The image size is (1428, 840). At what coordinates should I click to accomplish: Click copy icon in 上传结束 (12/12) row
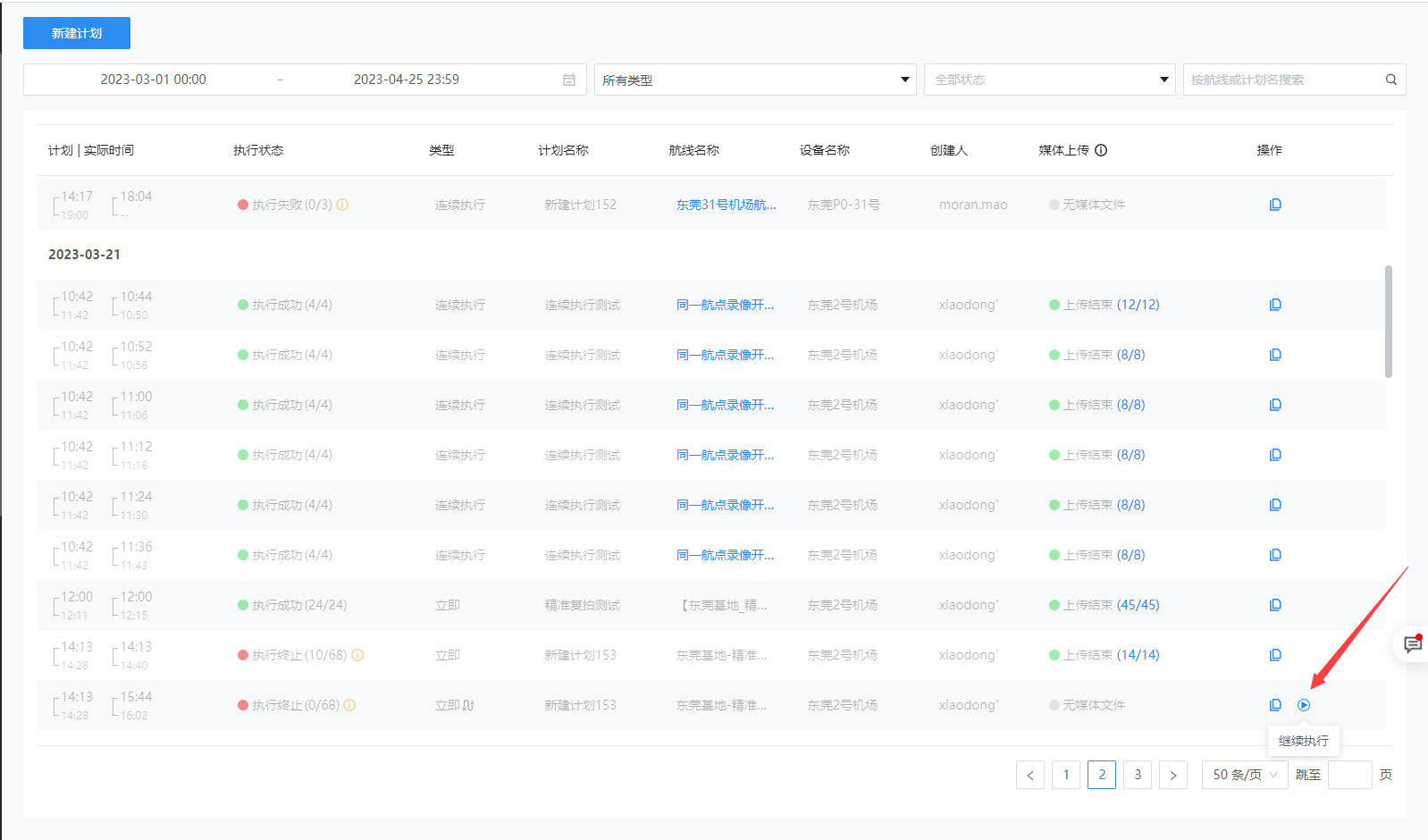coord(1275,305)
